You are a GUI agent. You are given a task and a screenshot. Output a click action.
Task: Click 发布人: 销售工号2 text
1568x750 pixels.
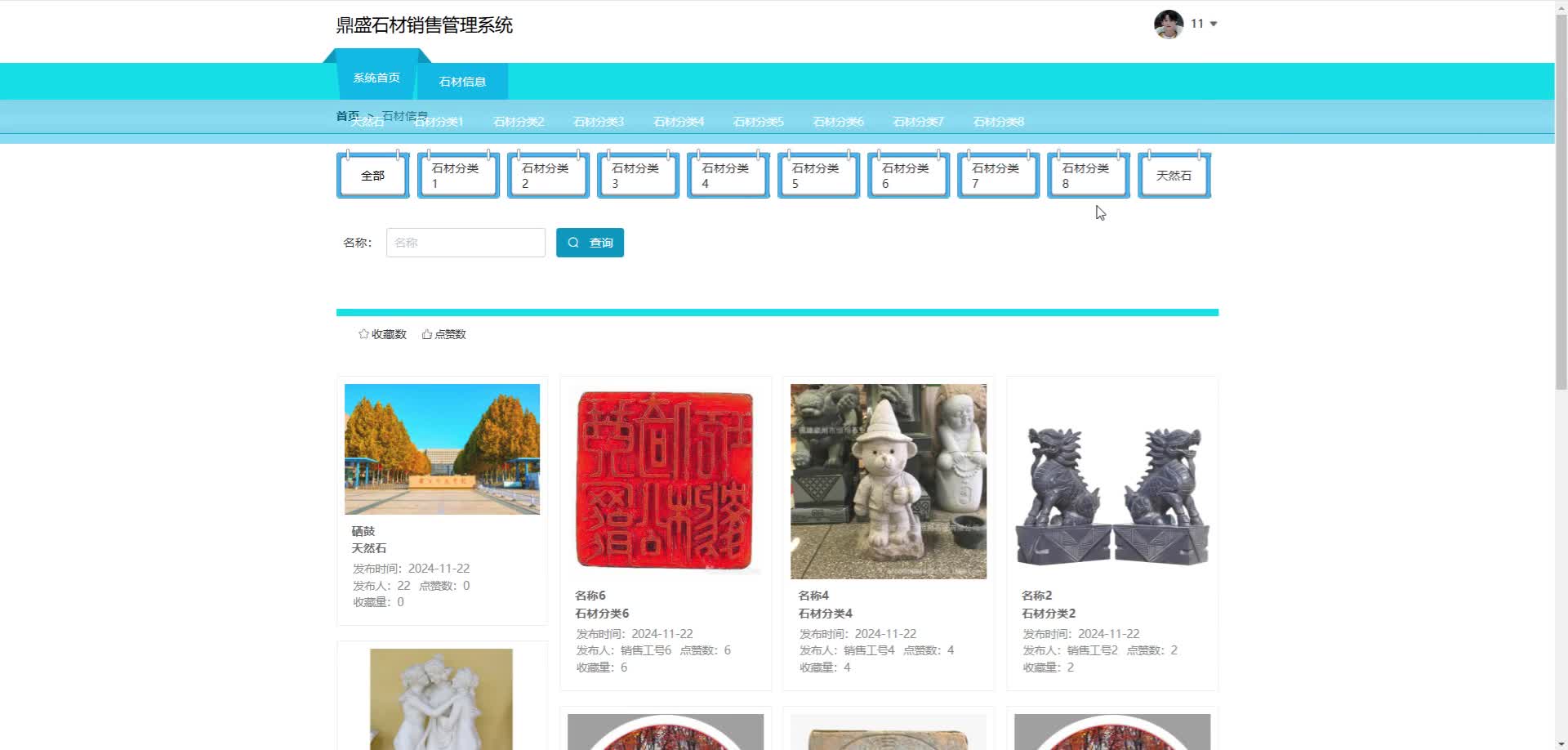pyautogui.click(x=1071, y=650)
